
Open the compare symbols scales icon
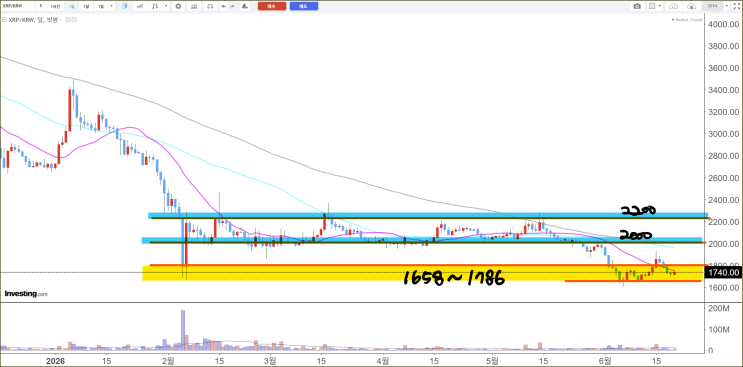click(209, 6)
